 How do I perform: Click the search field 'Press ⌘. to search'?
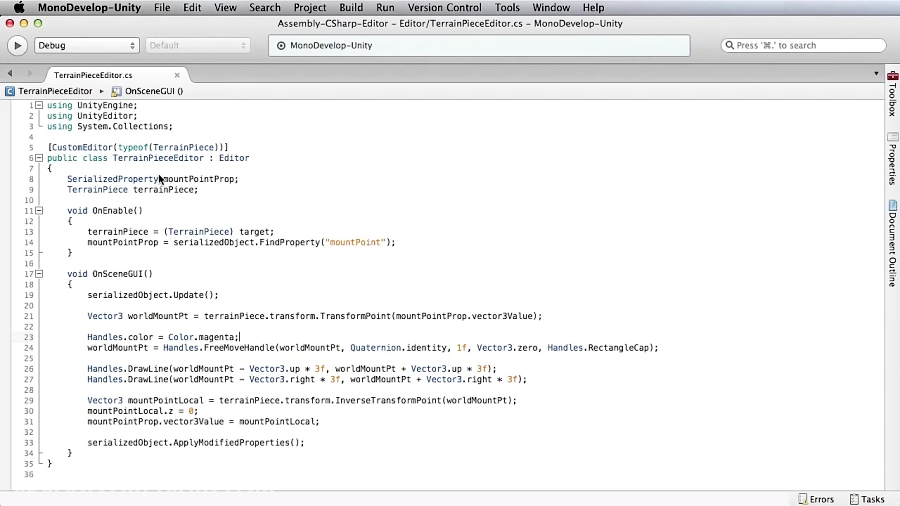[x=804, y=45]
